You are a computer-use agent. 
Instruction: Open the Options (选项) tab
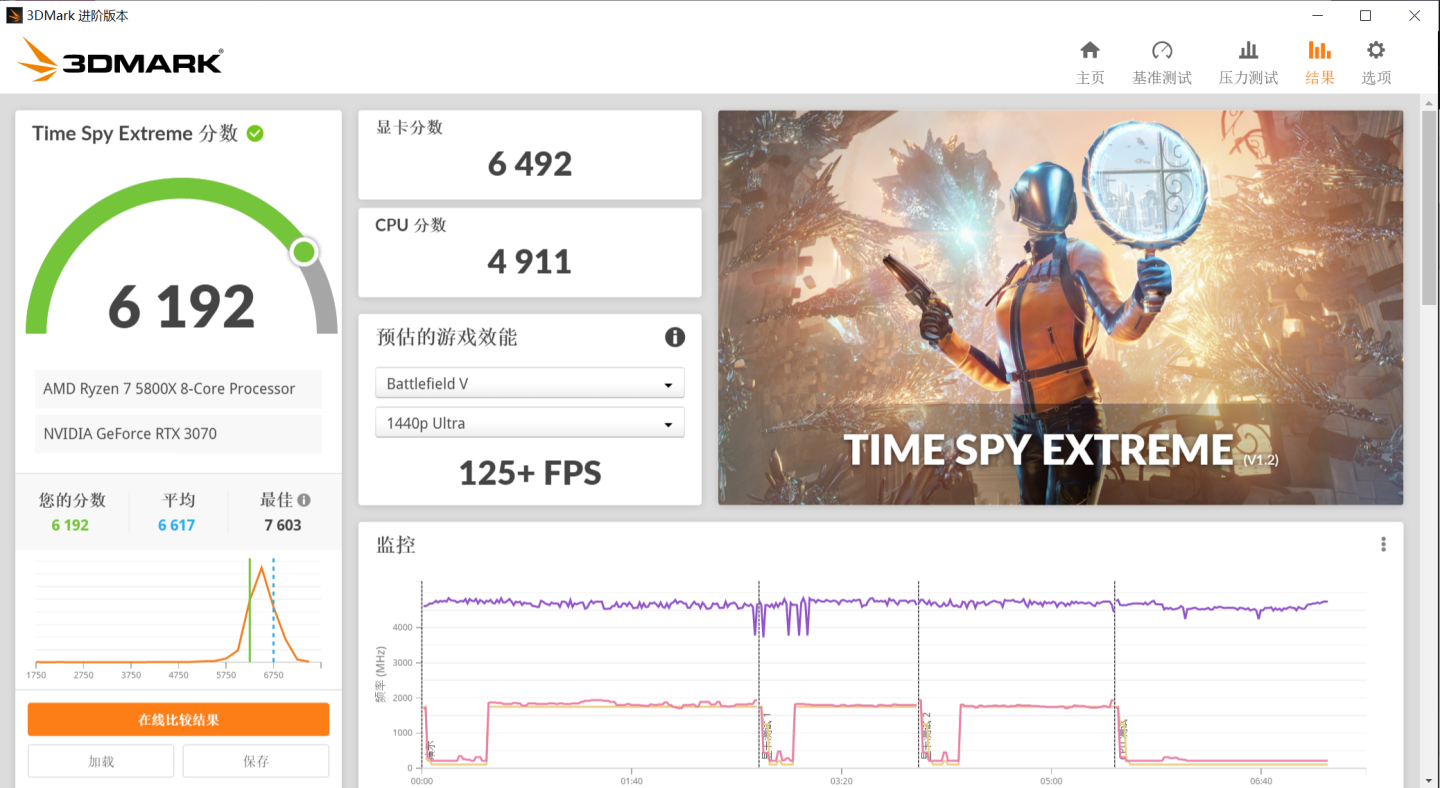1376,62
